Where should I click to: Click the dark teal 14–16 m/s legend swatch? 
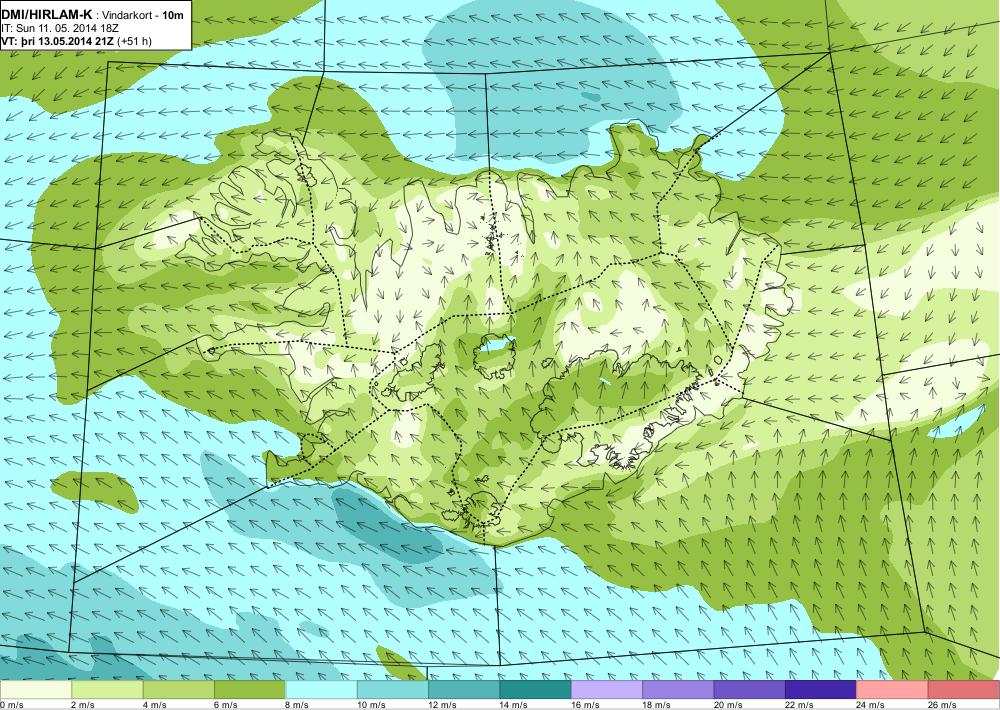pos(536,690)
